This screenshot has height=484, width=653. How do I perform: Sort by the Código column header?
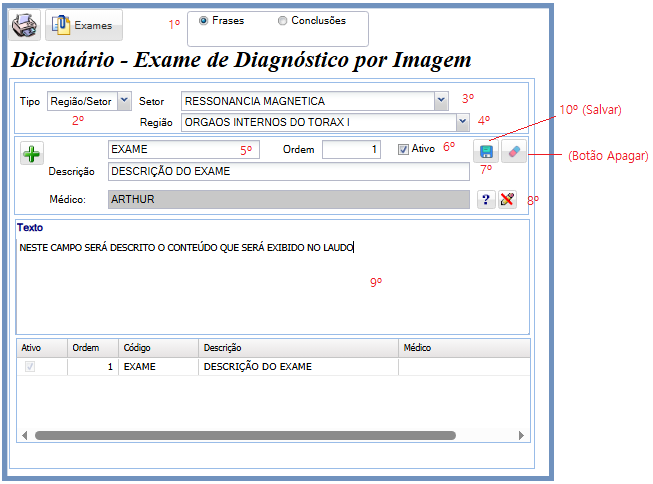(x=157, y=348)
